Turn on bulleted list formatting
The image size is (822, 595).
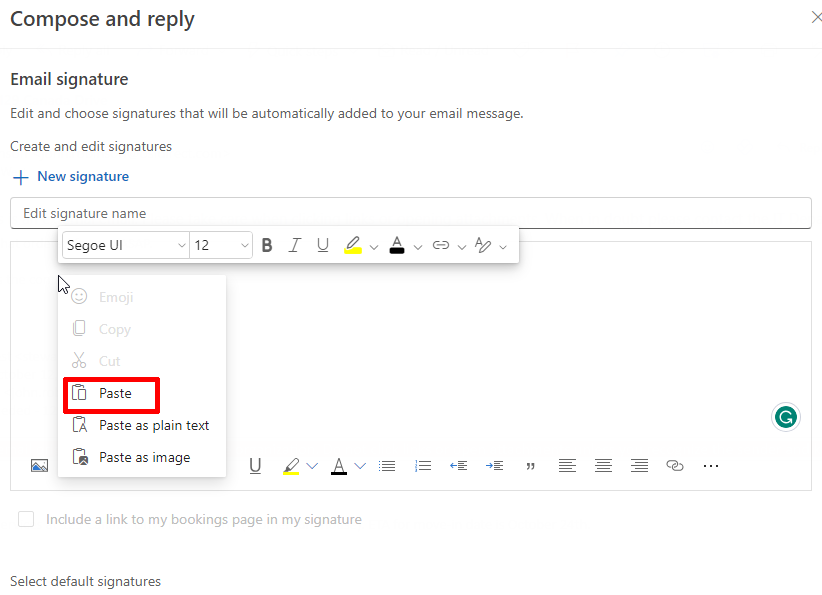(387, 465)
